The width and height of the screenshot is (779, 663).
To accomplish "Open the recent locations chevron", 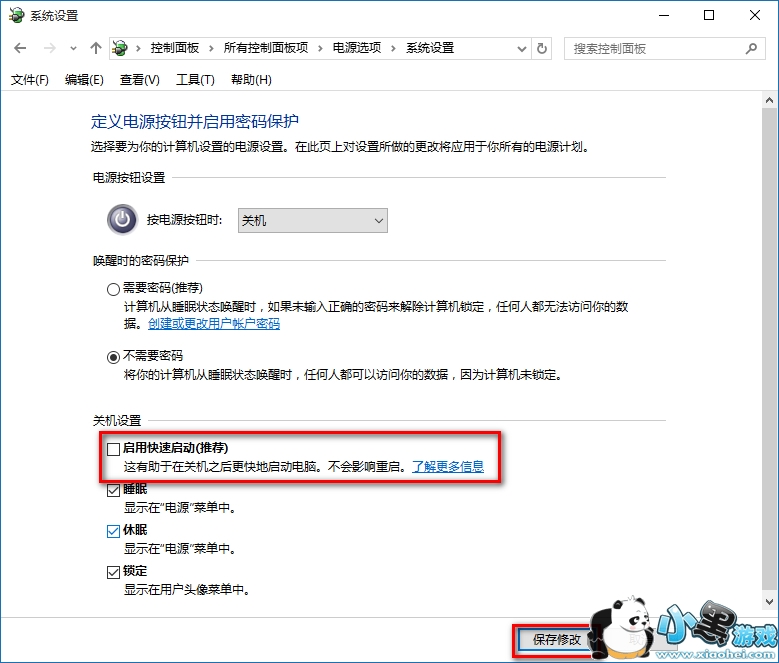I will point(74,49).
